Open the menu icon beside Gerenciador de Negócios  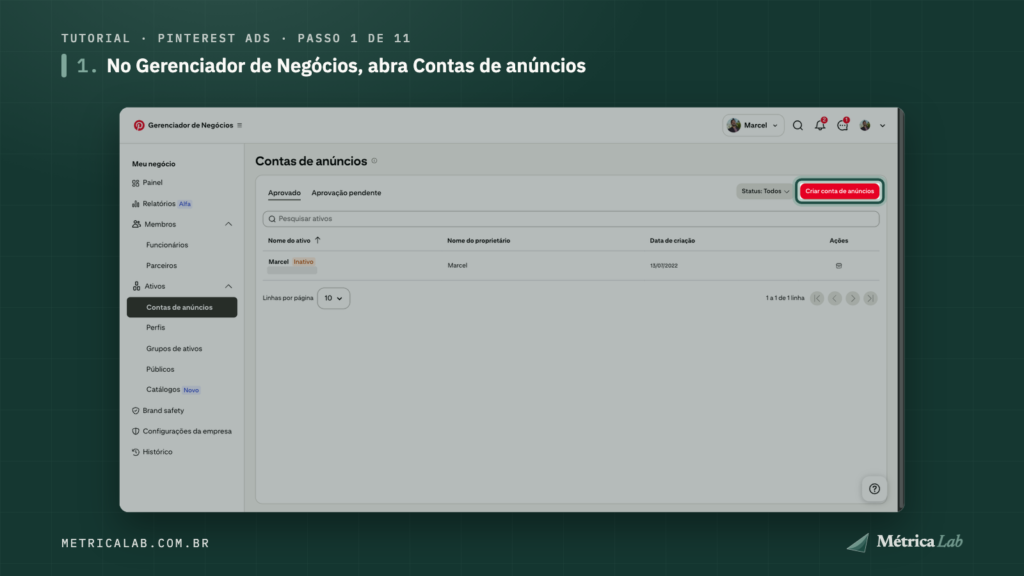tap(240, 125)
